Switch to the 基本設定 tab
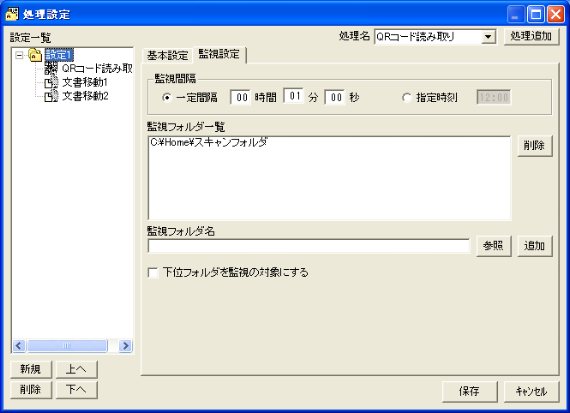This screenshot has height=413, width=570. (168, 56)
